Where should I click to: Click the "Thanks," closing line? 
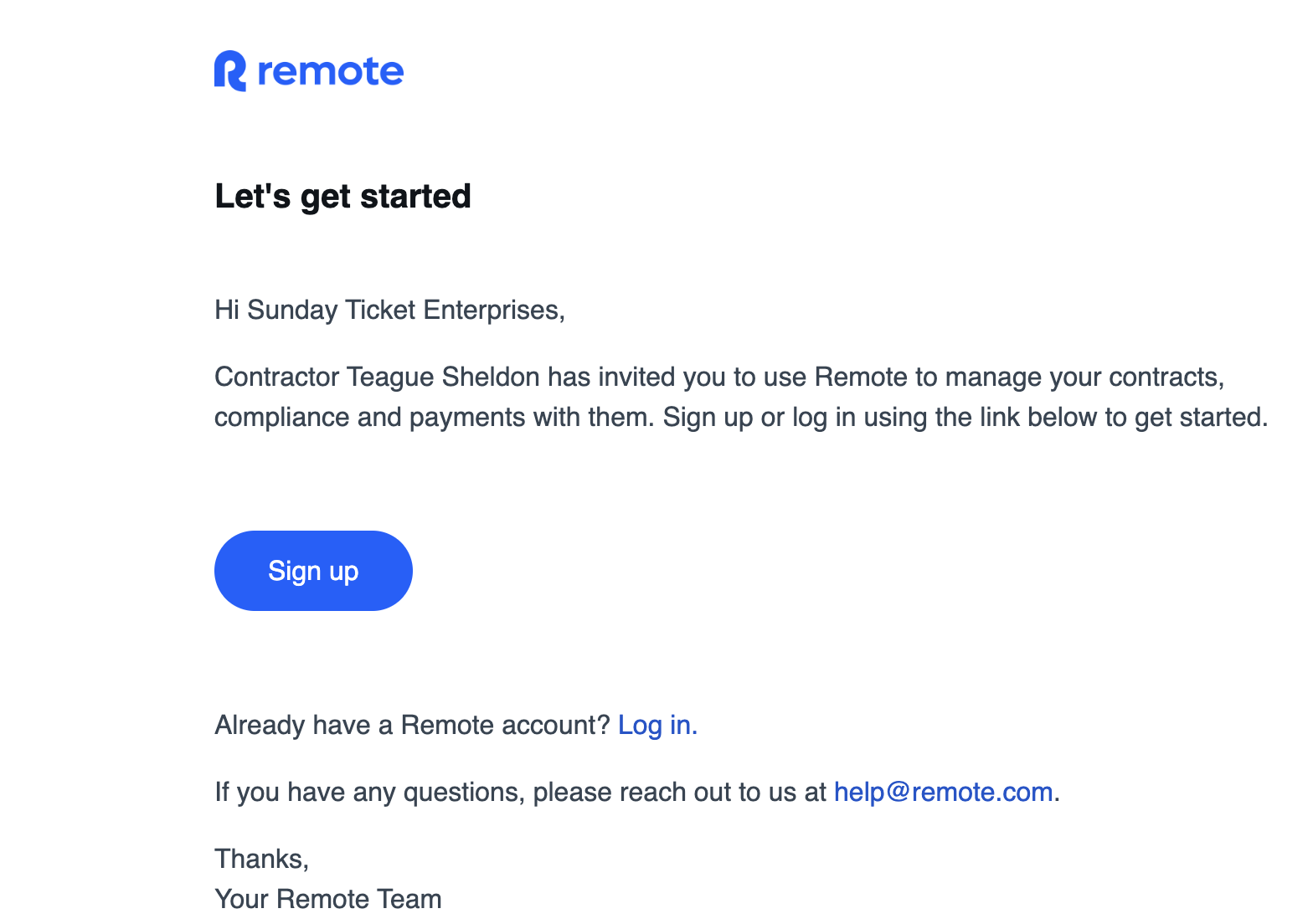click(x=262, y=859)
